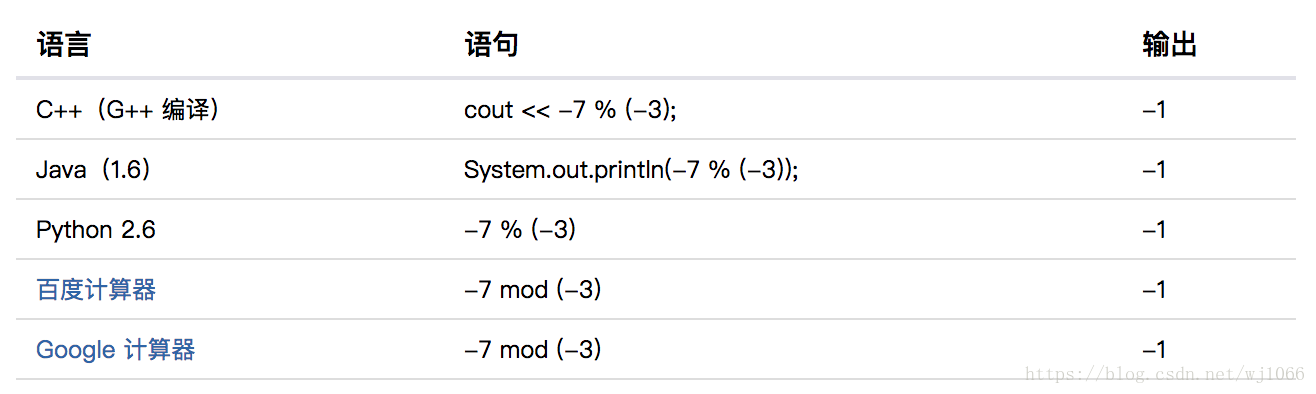The height and width of the screenshot is (394, 1316).
Task: Click the C++ row output –1
Action: tap(1154, 110)
